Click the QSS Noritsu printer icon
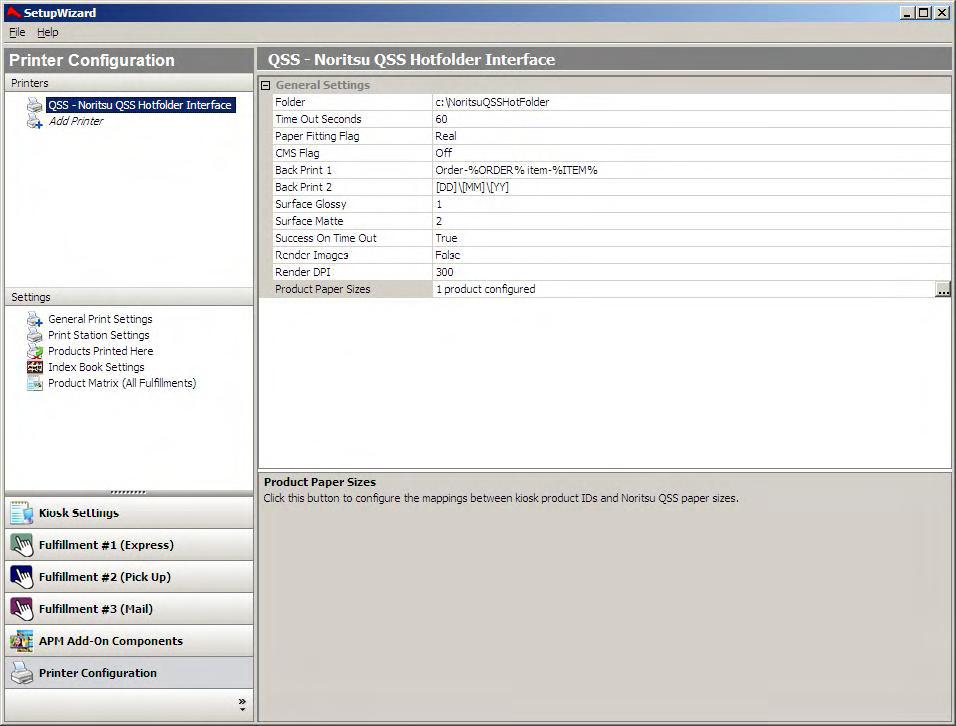The image size is (956, 726). point(35,105)
